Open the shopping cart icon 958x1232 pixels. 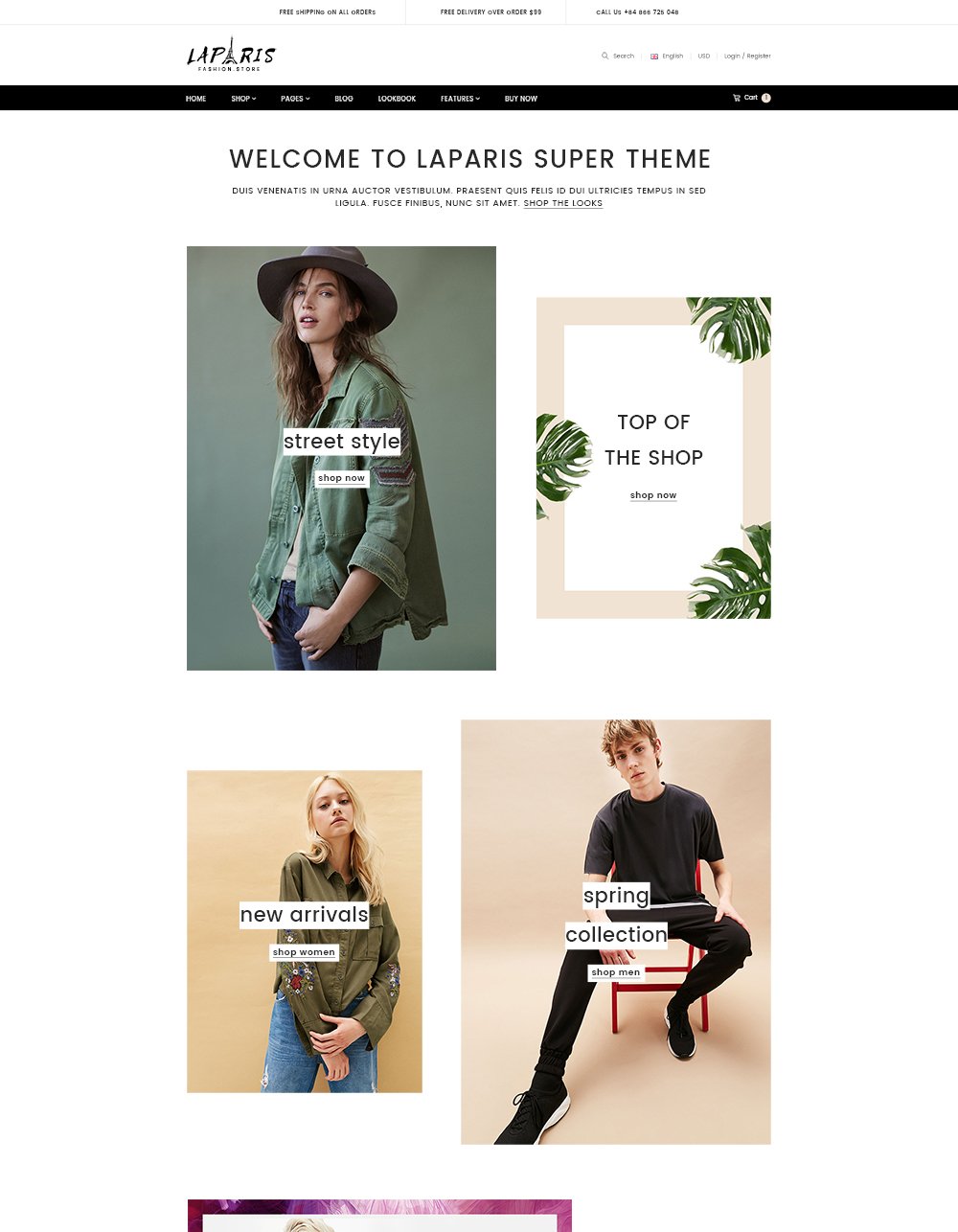737,98
